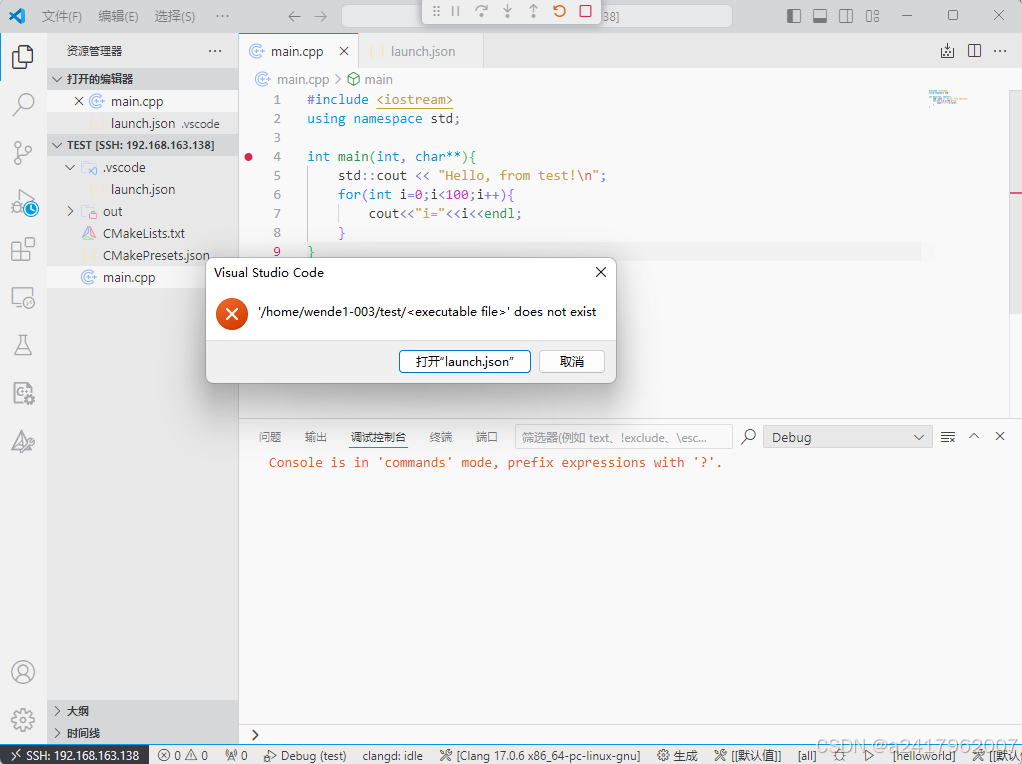The height and width of the screenshot is (764, 1022).
Task: Open customize layout icon
Action: (x=872, y=16)
